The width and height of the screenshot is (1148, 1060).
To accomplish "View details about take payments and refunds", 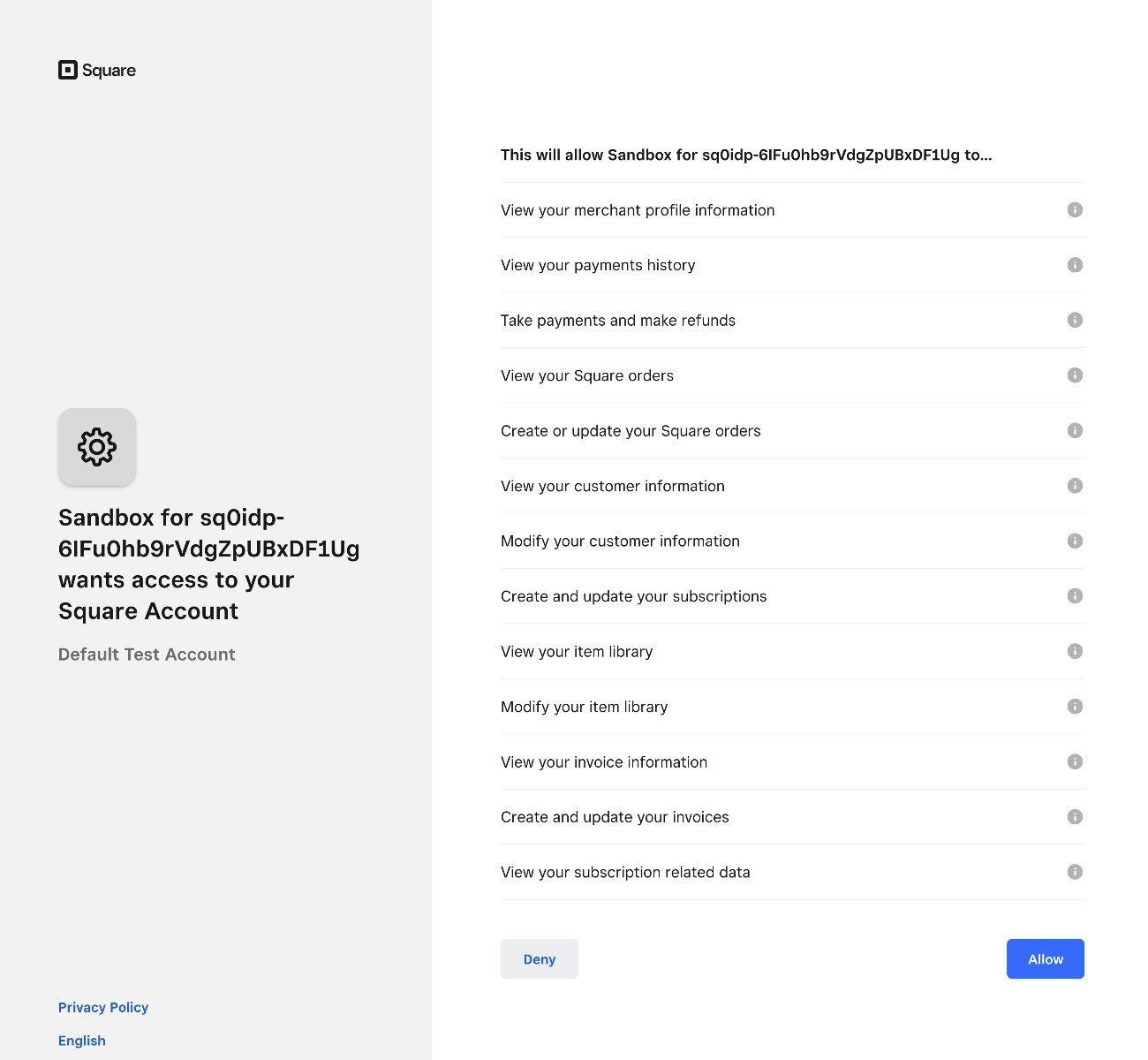I will click(1075, 320).
